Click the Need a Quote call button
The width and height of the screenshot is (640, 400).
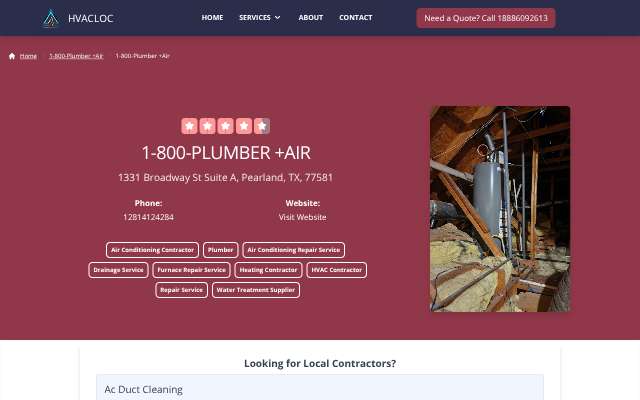pos(486,18)
